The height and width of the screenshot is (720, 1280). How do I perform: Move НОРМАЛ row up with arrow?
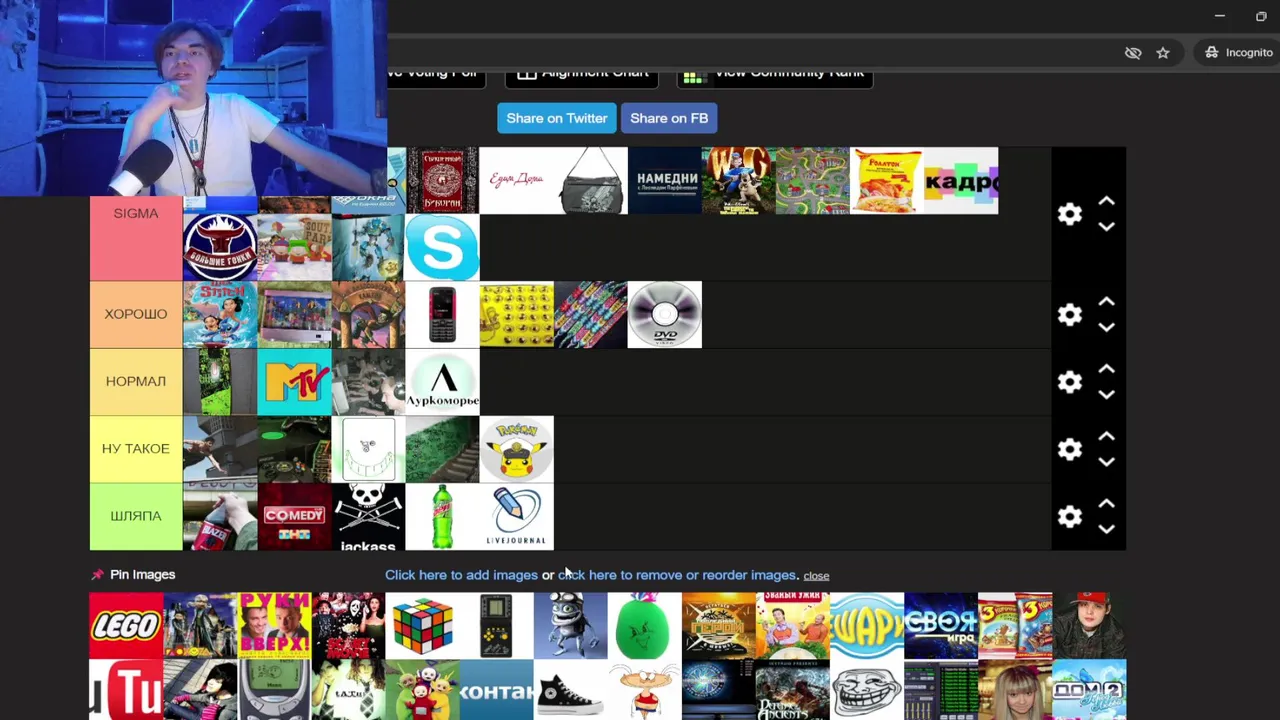tap(1106, 369)
